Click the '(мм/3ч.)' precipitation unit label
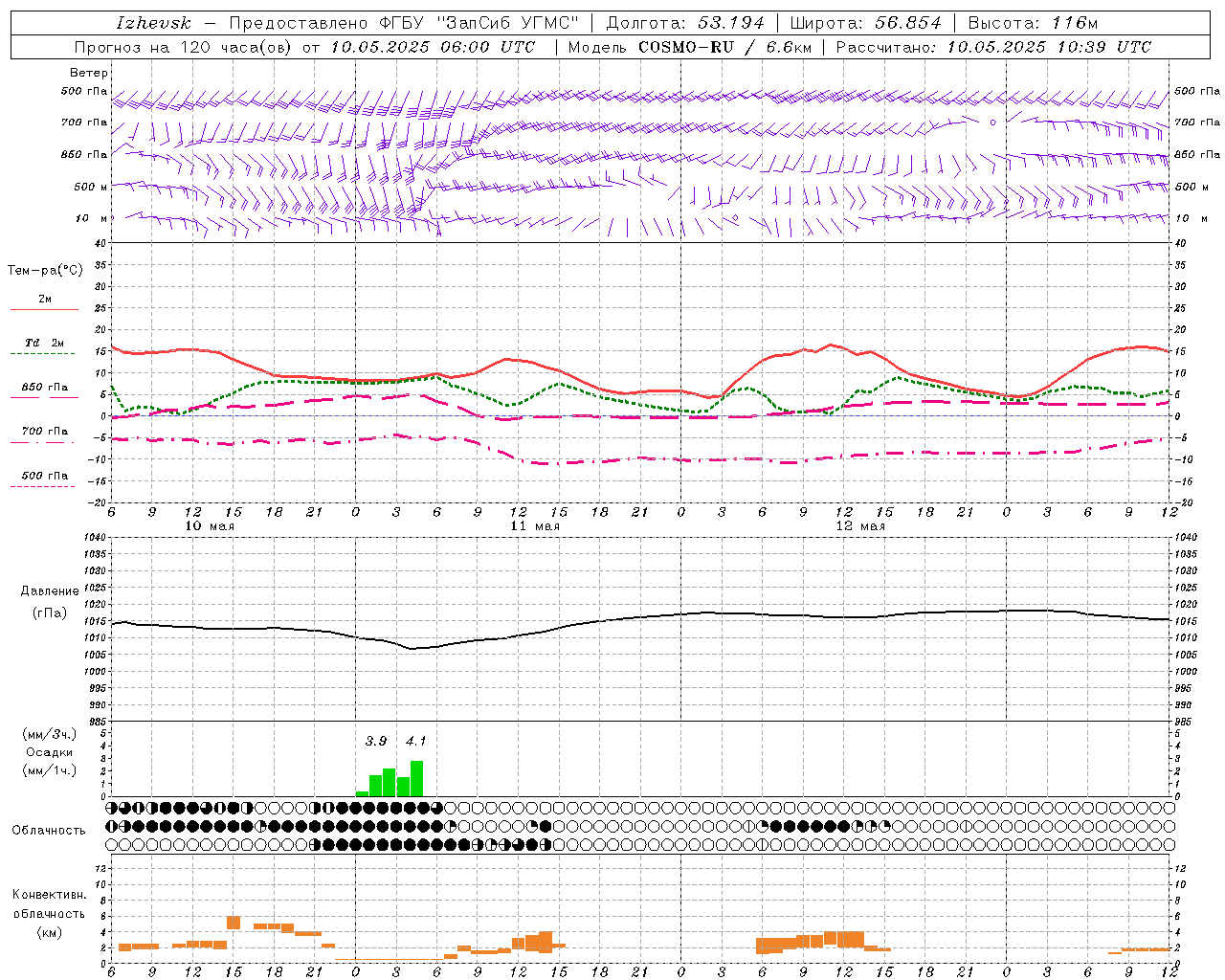 tap(50, 734)
